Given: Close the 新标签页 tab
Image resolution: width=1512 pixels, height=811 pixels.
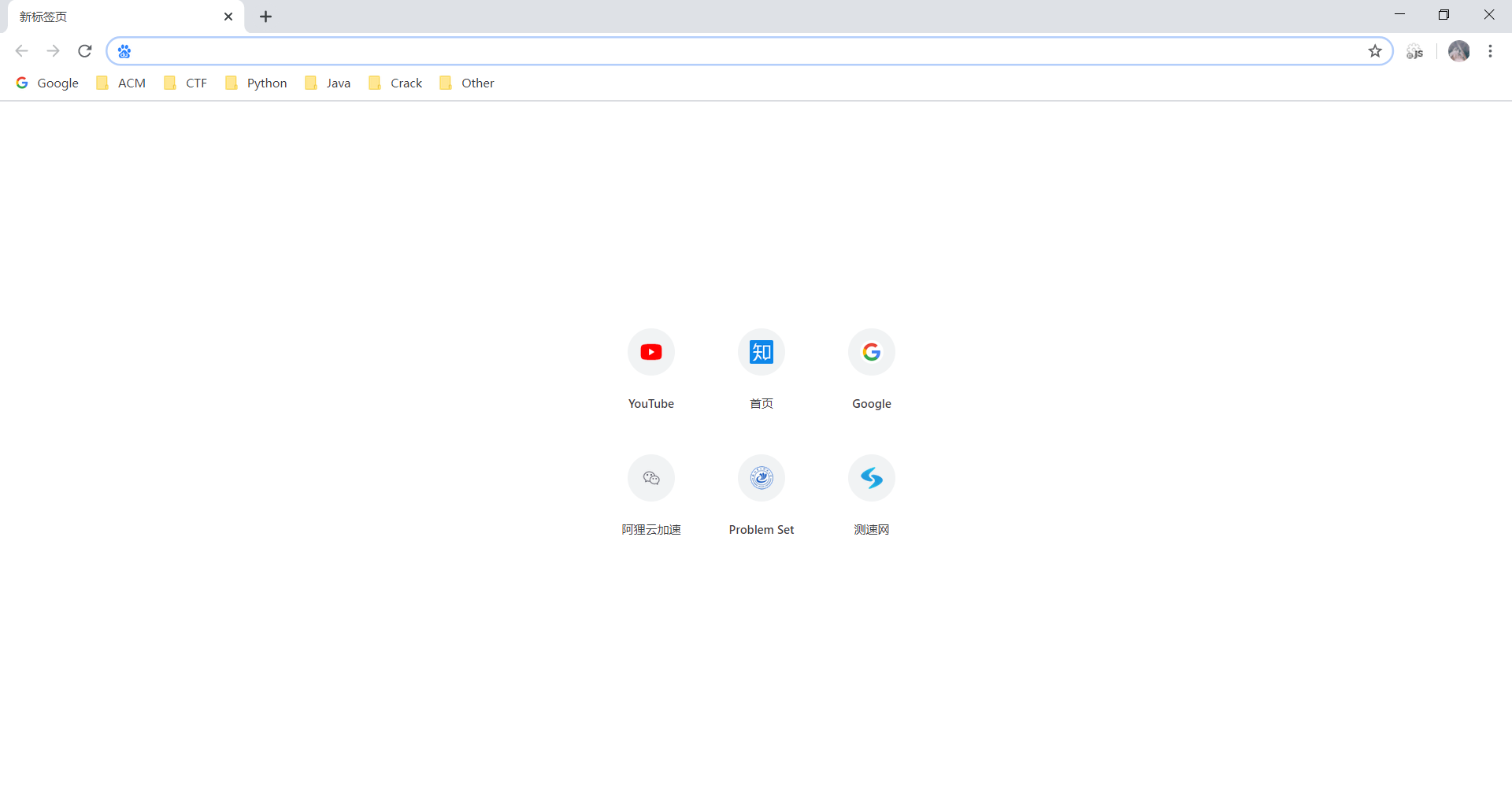Looking at the screenshot, I should click(228, 17).
